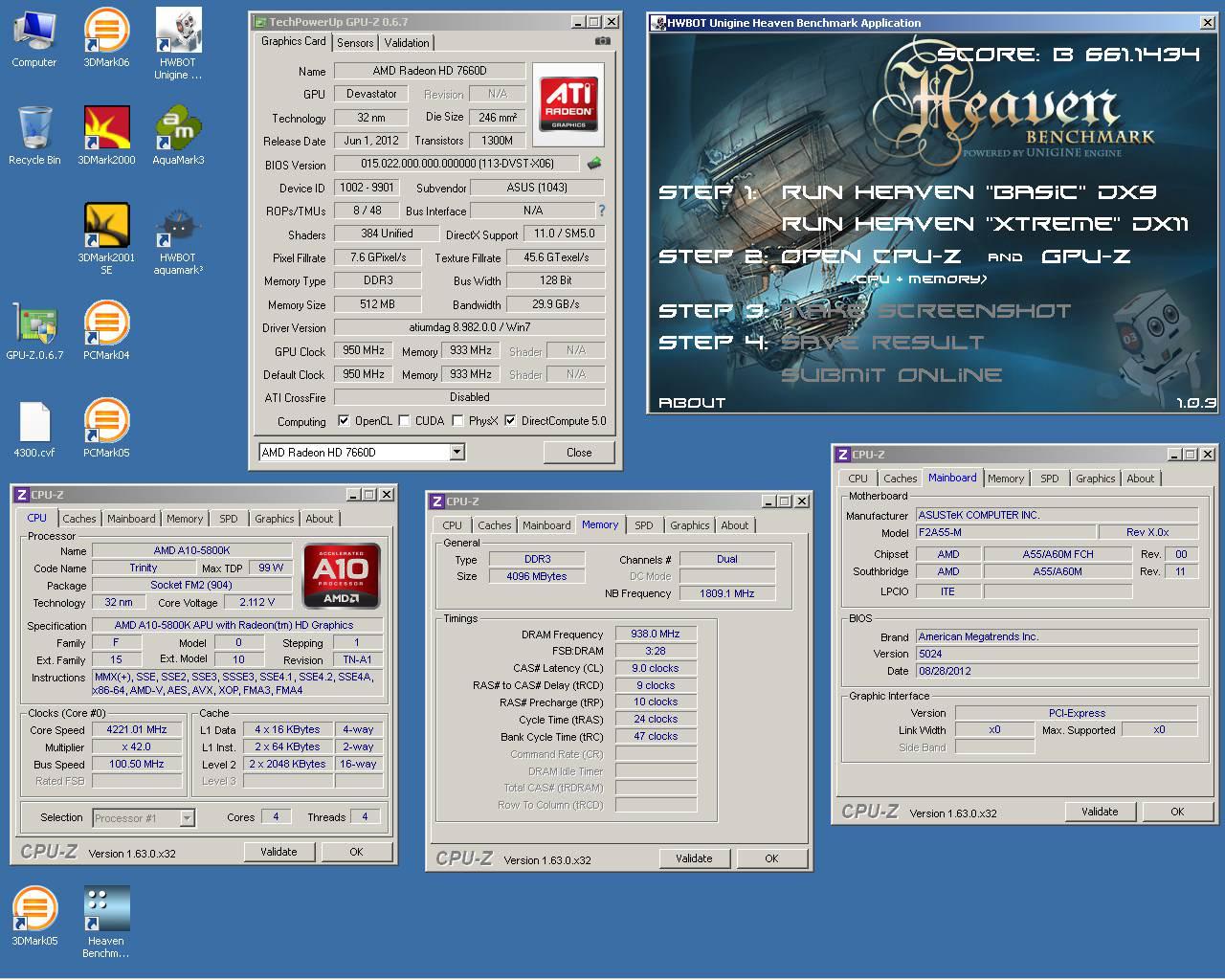This screenshot has width=1225, height=980.
Task: Click the Score: B 661.1434 text
Action: click(x=1067, y=55)
